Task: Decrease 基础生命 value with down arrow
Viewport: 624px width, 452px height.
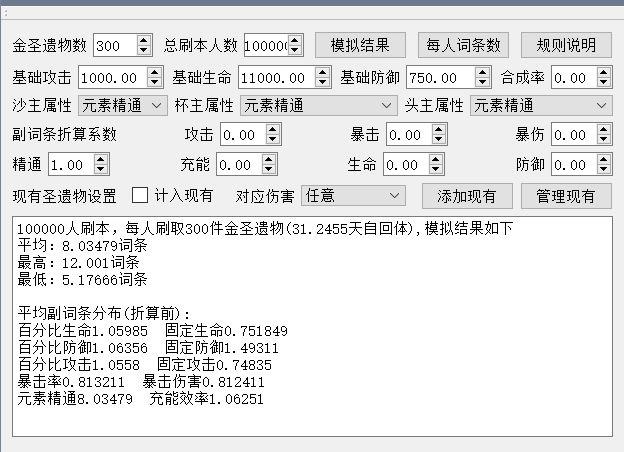Action: pos(322,82)
